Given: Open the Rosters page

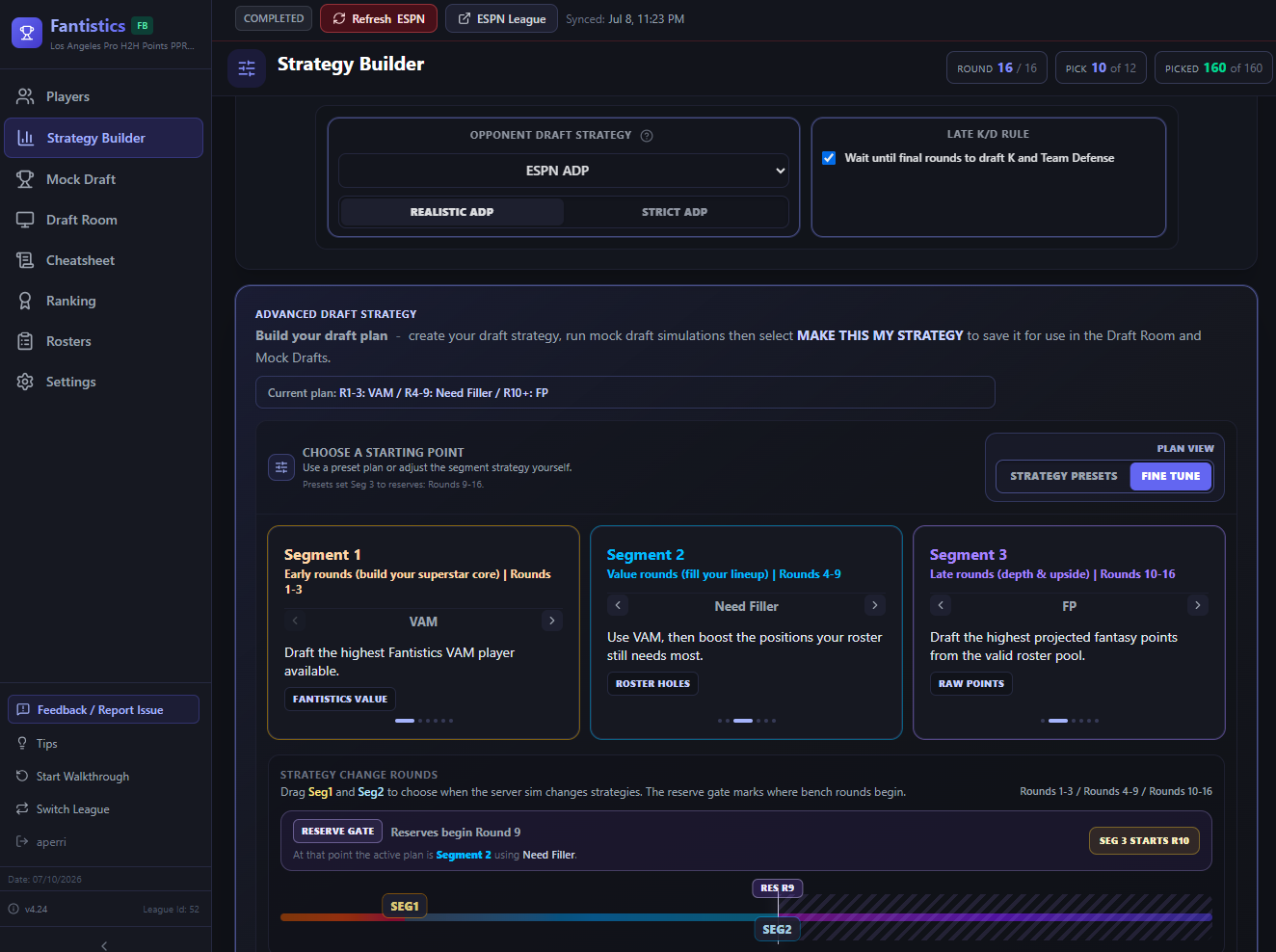Looking at the screenshot, I should (104, 341).
